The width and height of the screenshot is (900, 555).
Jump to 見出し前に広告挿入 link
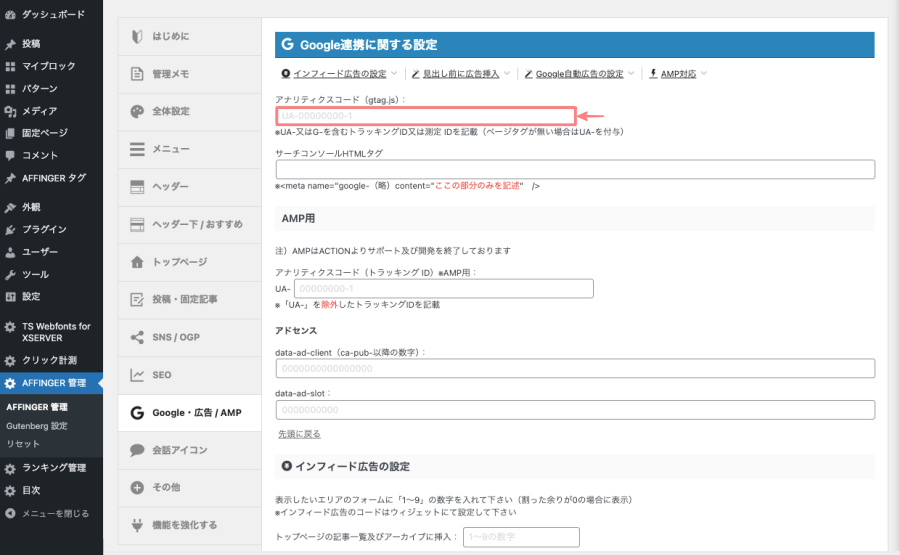tap(461, 73)
